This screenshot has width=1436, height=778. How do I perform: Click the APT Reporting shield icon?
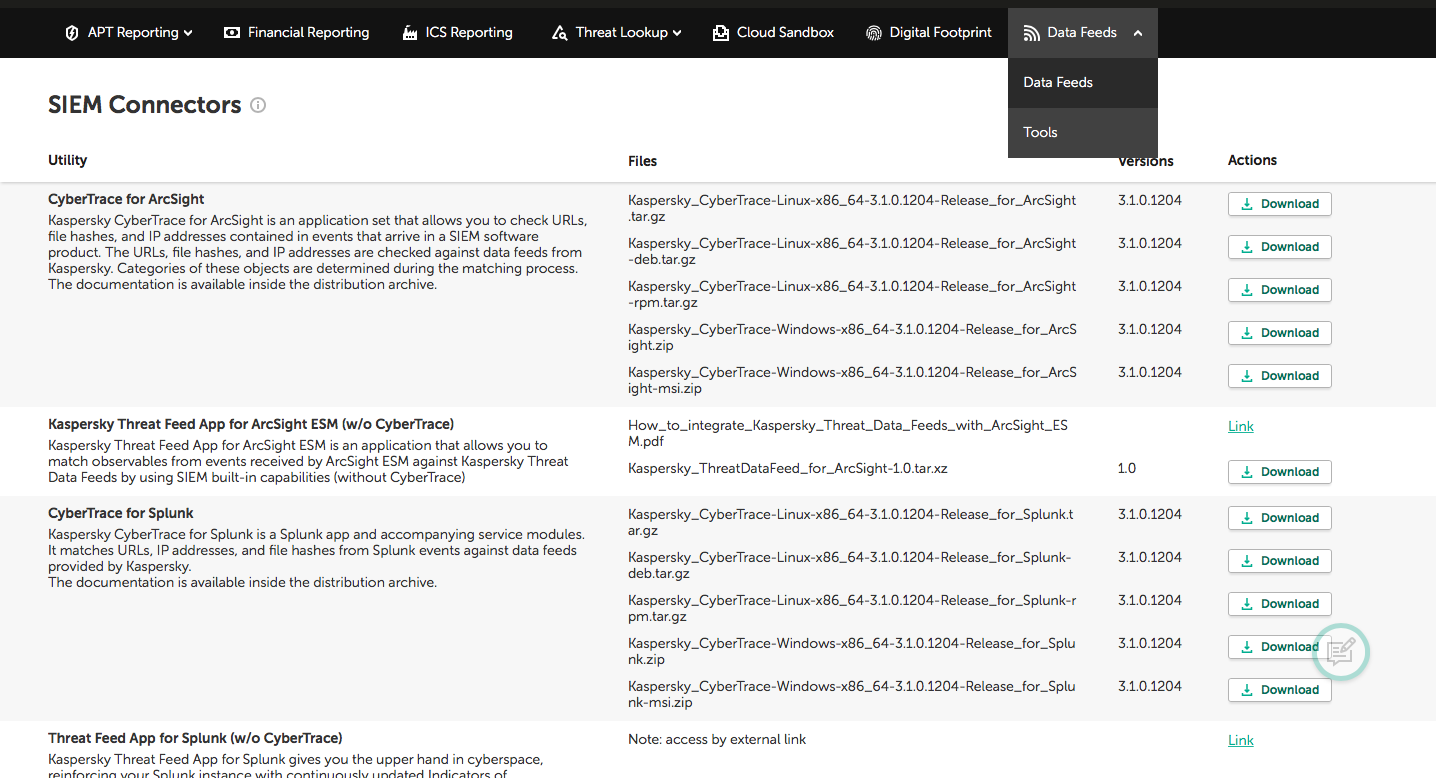coord(72,33)
